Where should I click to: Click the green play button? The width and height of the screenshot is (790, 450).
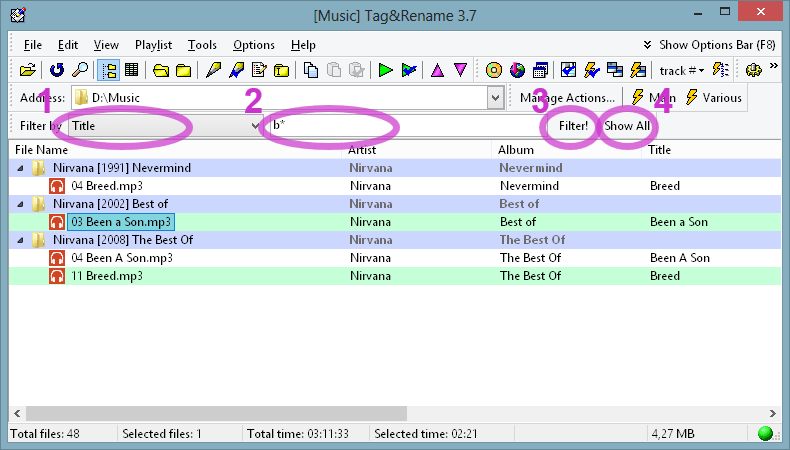pyautogui.click(x=385, y=70)
